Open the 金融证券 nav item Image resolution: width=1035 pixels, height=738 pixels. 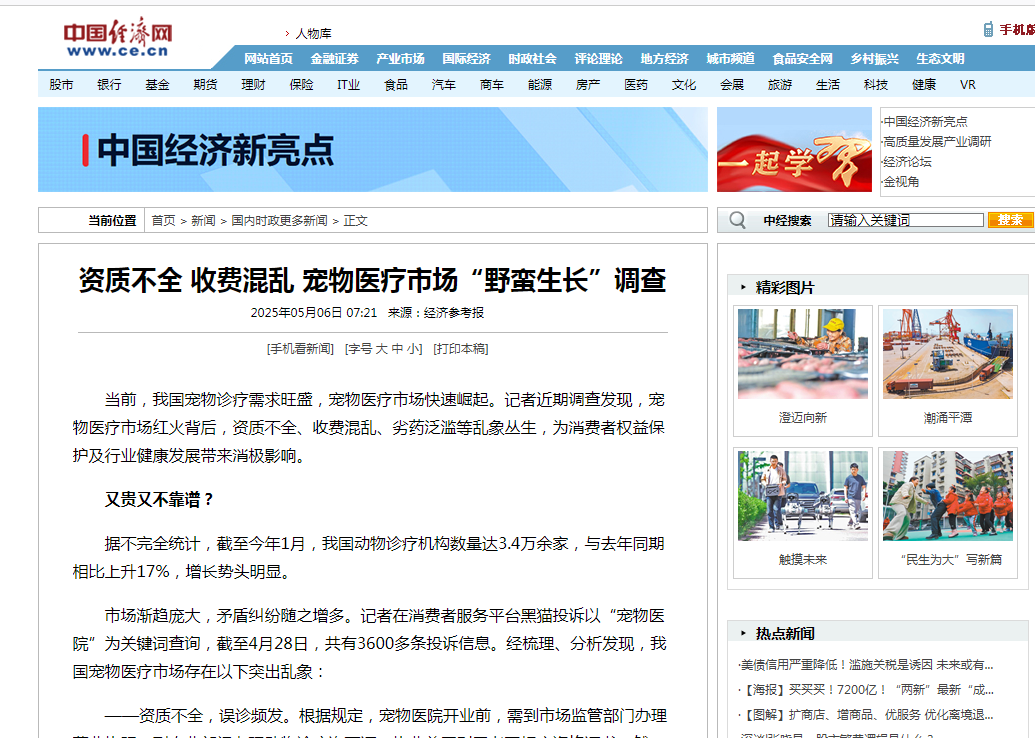[x=334, y=59]
